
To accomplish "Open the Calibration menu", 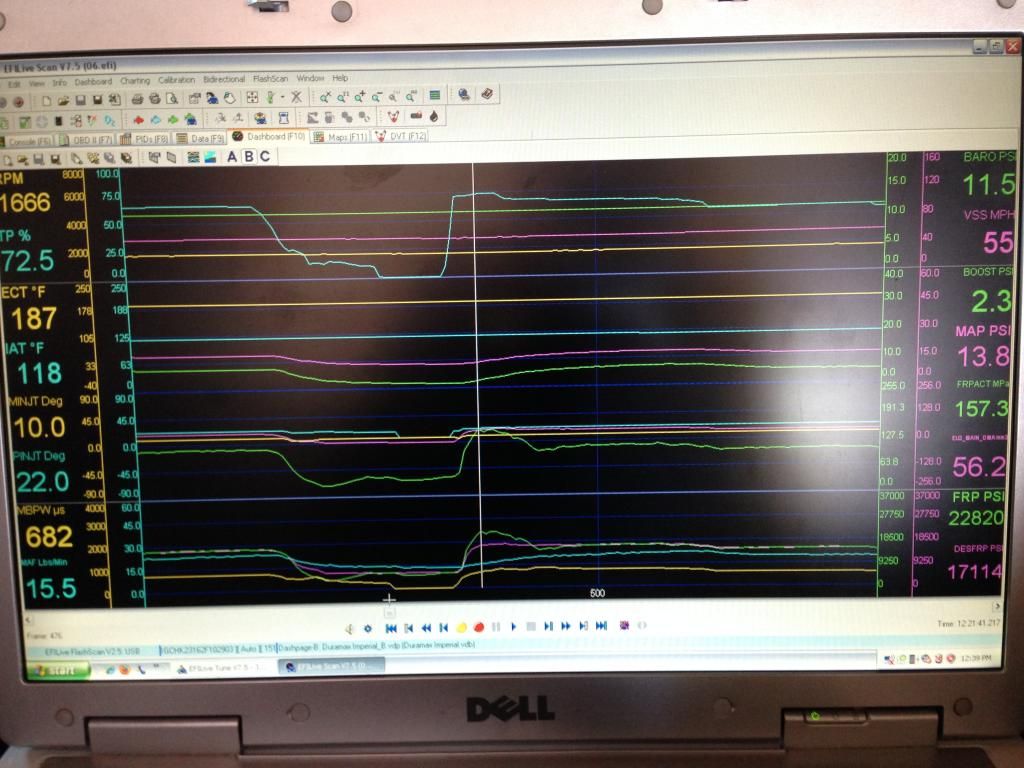I will (176, 80).
